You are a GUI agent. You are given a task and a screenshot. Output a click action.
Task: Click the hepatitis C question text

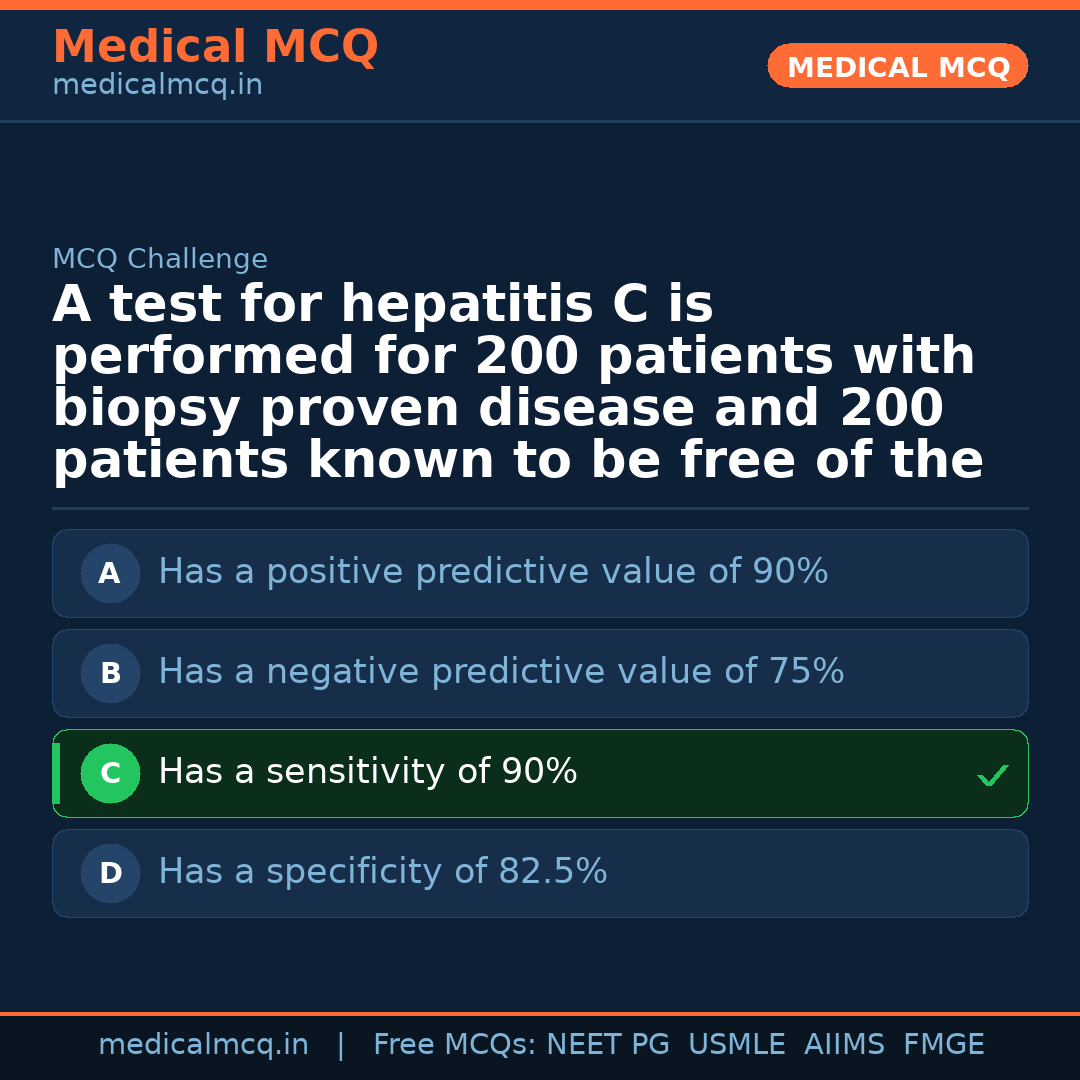point(517,382)
